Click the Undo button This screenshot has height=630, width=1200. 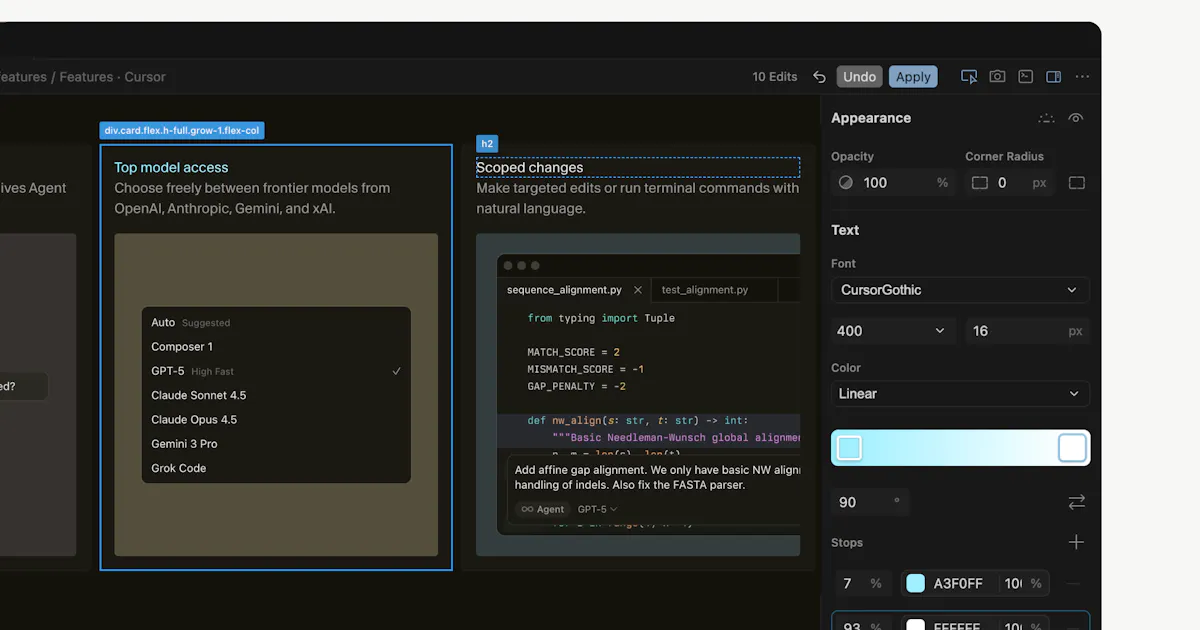coord(859,77)
